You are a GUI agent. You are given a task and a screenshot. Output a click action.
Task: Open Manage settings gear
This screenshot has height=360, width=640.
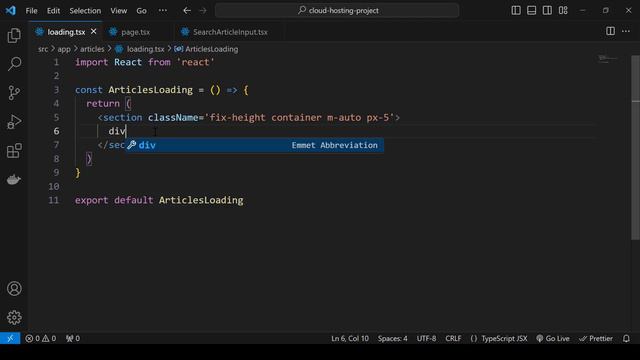pyautogui.click(x=14, y=317)
